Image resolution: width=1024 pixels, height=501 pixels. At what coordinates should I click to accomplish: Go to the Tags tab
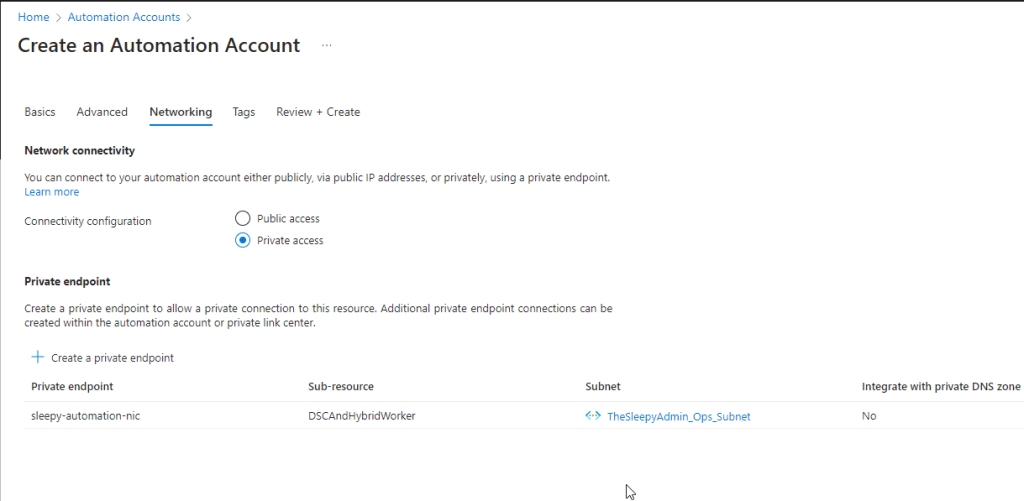(244, 112)
